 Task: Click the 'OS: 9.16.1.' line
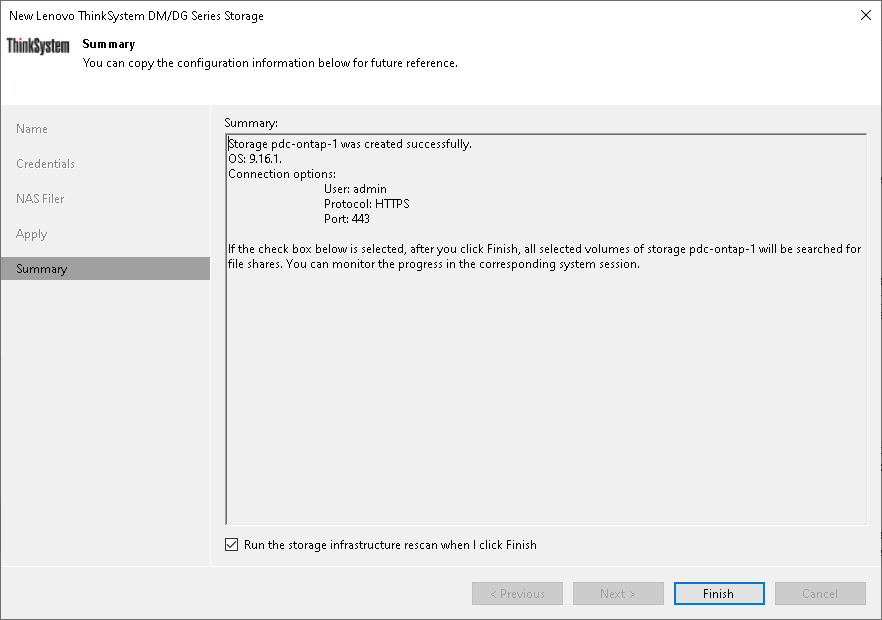point(255,159)
